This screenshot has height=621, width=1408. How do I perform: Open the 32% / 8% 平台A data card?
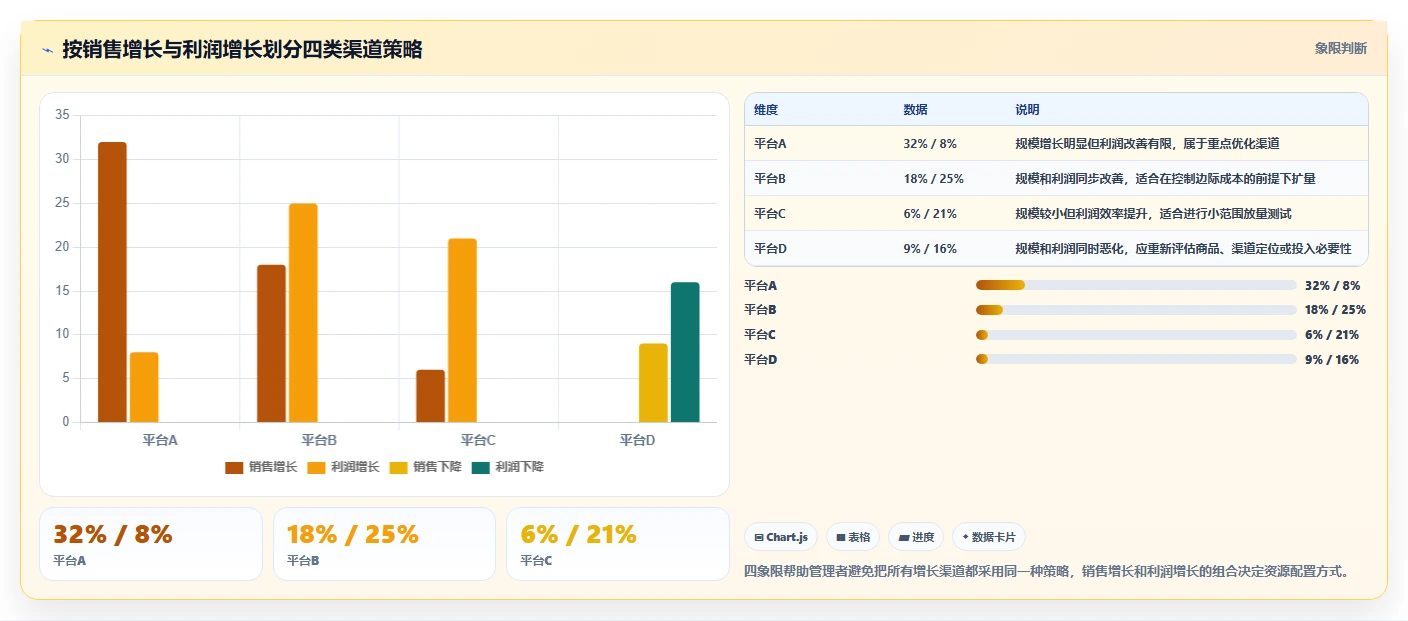151,544
